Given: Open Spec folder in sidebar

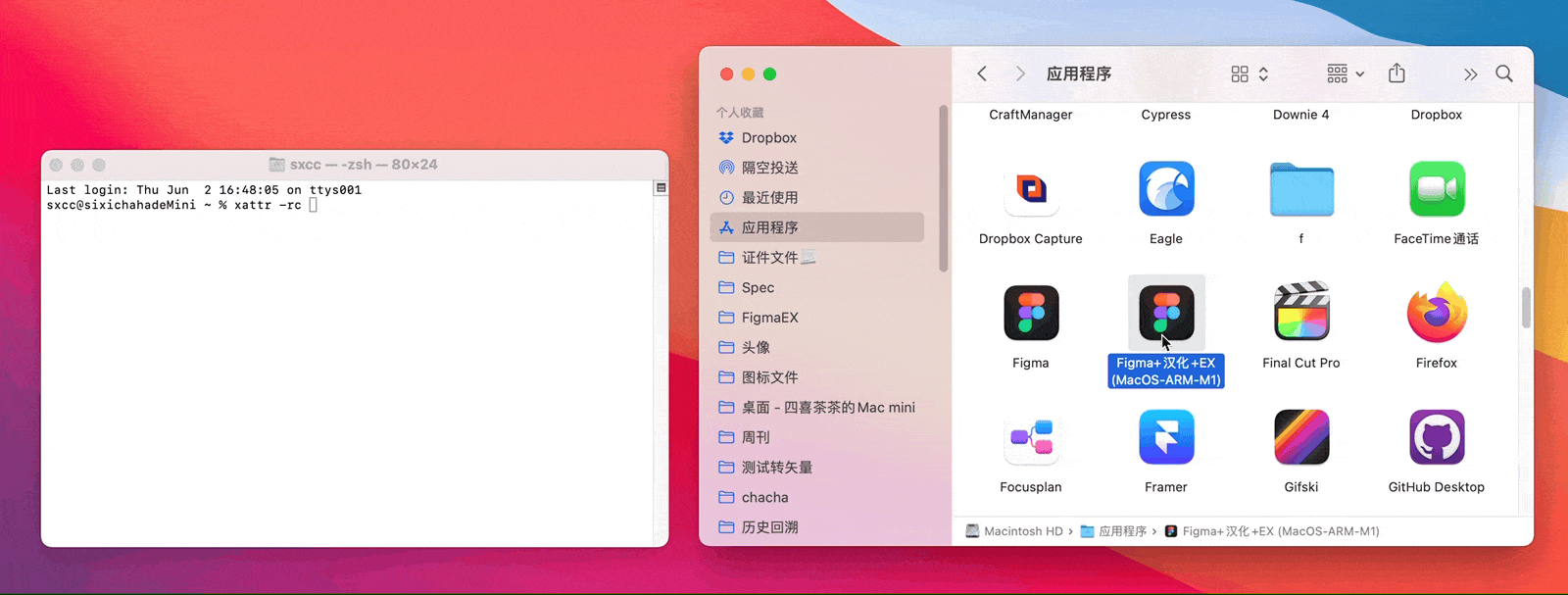Looking at the screenshot, I should pyautogui.click(x=817, y=287).
